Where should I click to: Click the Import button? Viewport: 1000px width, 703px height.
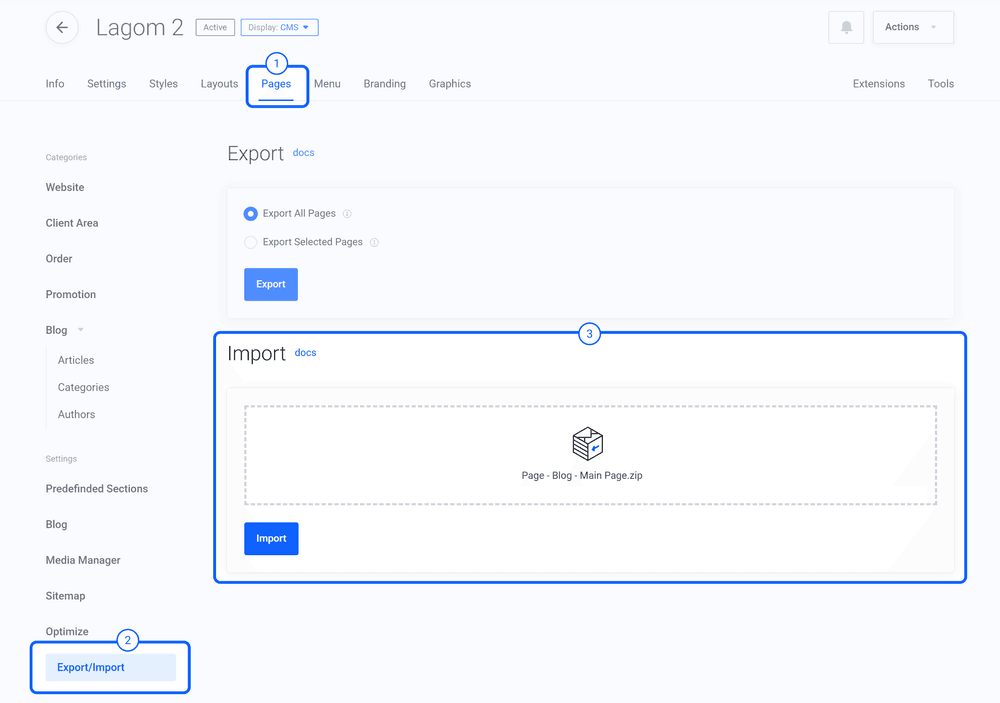coord(270,538)
